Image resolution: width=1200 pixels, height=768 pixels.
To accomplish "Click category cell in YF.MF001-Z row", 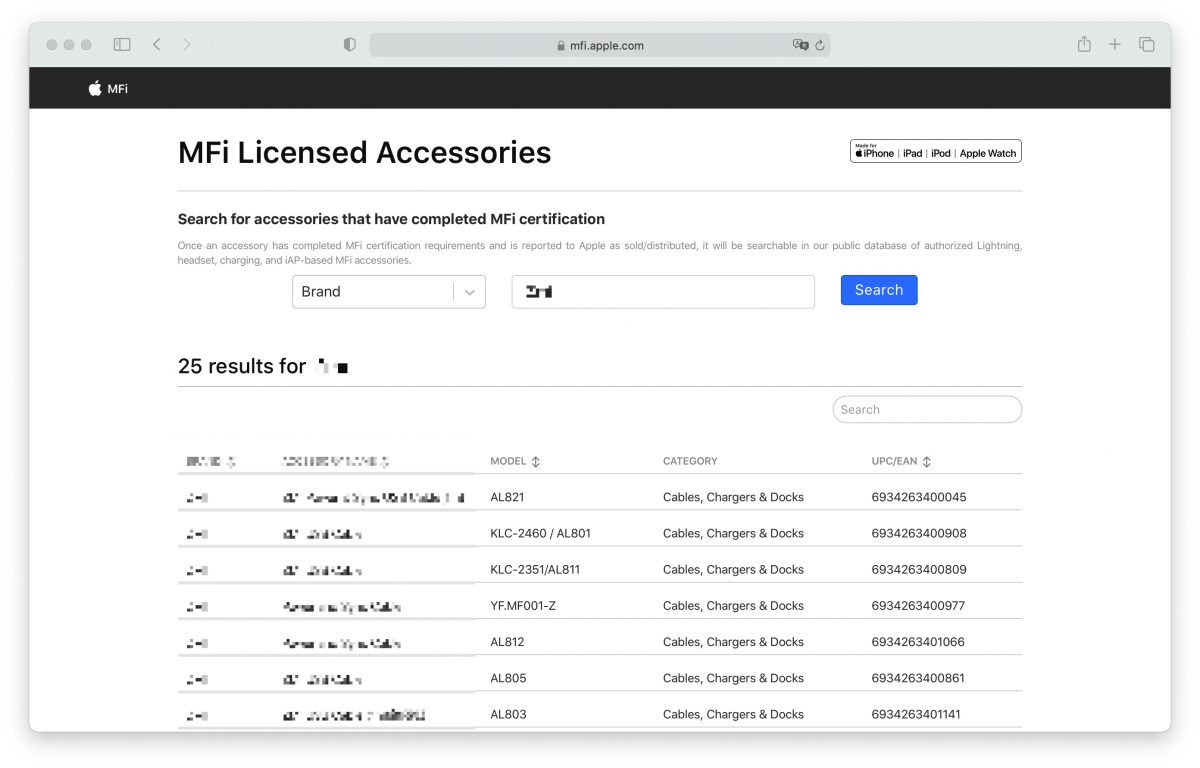I will coord(733,605).
